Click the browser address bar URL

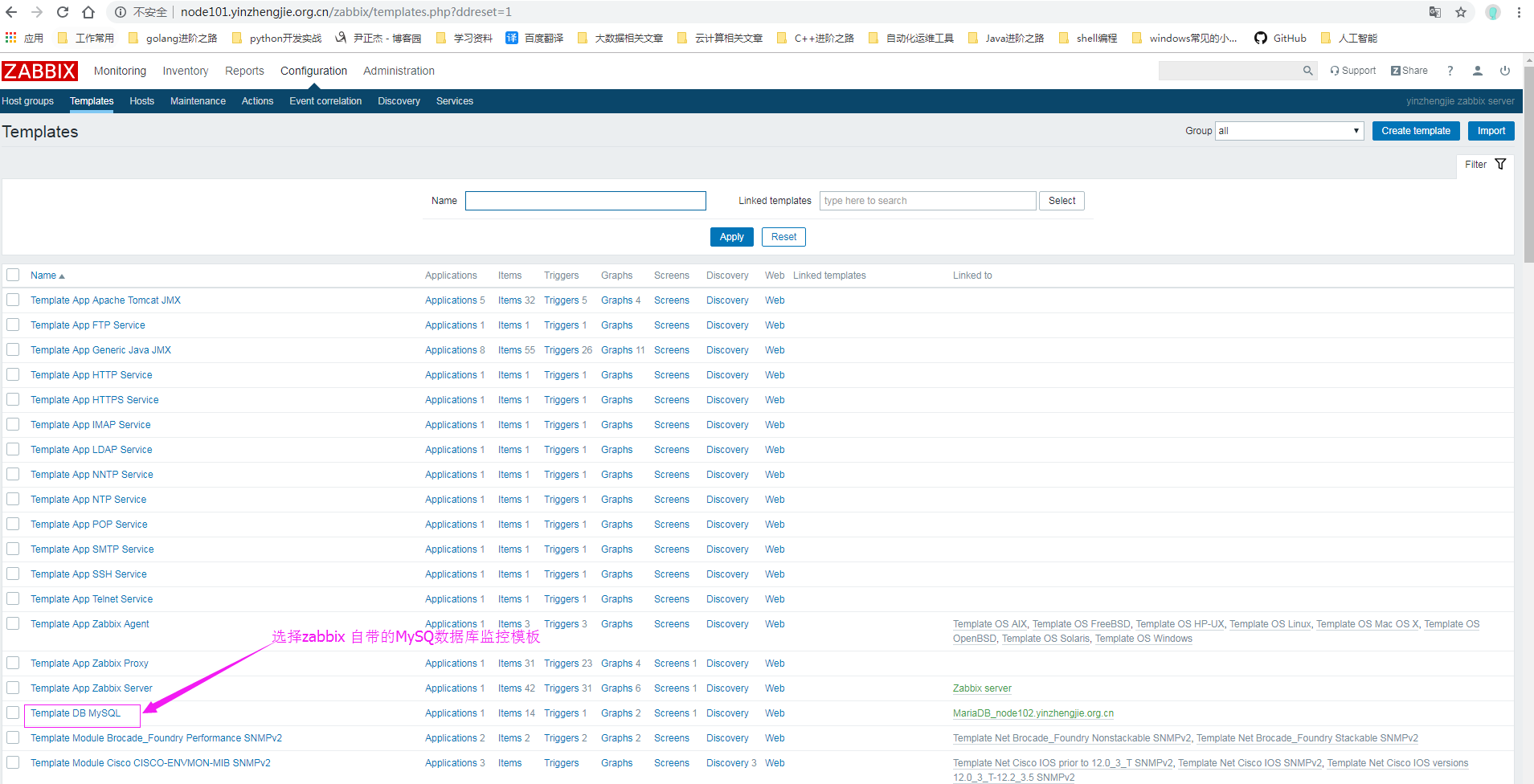click(x=346, y=12)
